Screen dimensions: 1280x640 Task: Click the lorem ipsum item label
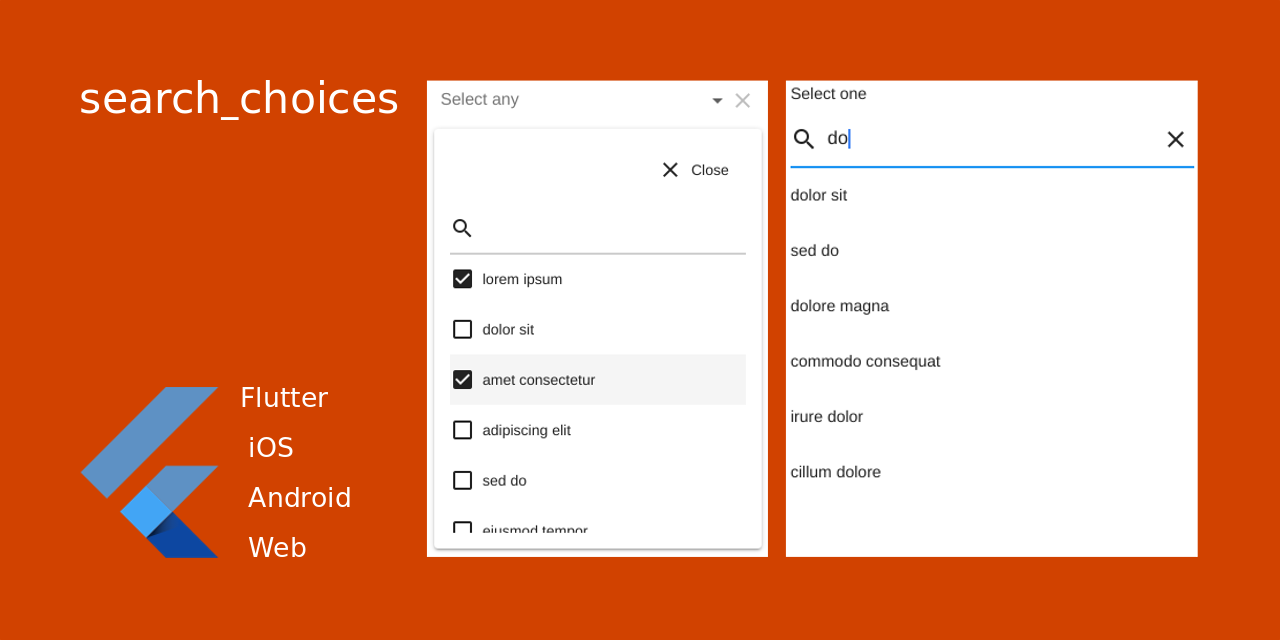pos(522,279)
